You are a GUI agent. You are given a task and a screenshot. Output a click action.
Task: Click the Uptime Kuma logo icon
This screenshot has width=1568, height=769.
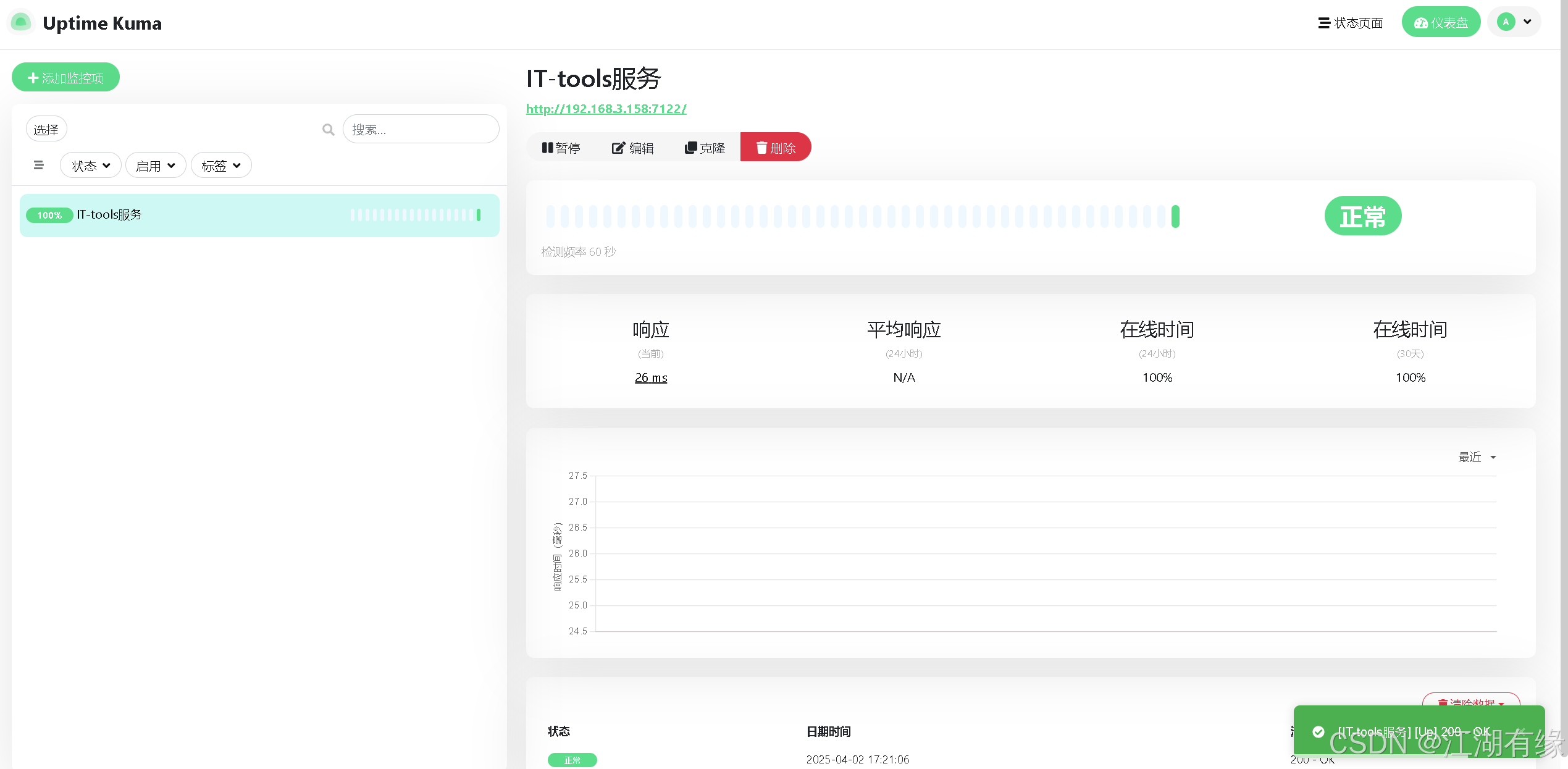(20, 23)
